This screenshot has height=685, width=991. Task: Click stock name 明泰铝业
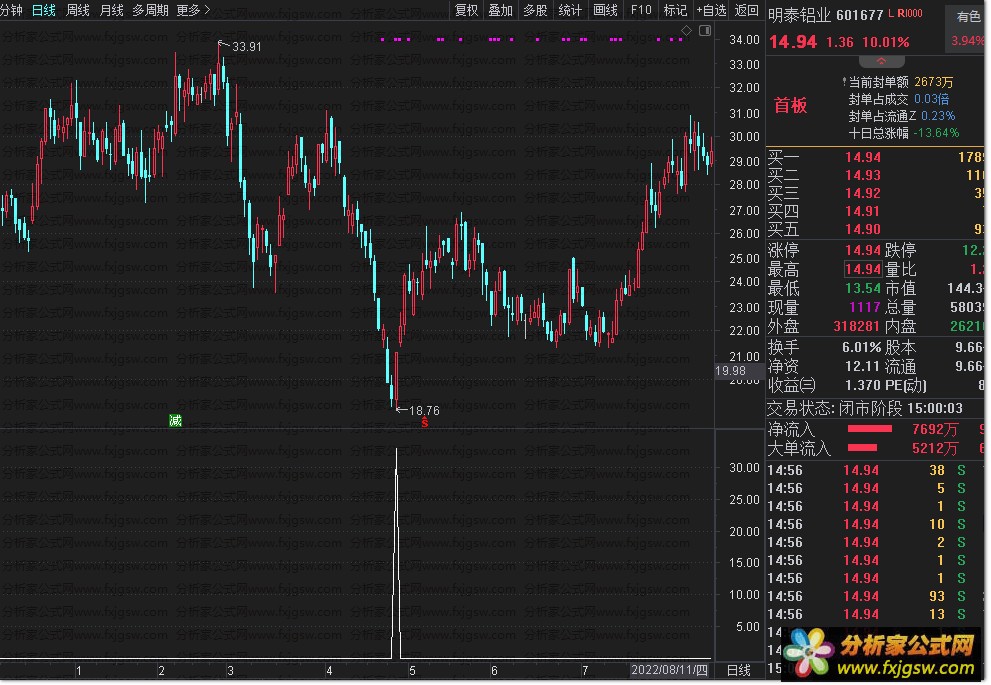tap(799, 15)
